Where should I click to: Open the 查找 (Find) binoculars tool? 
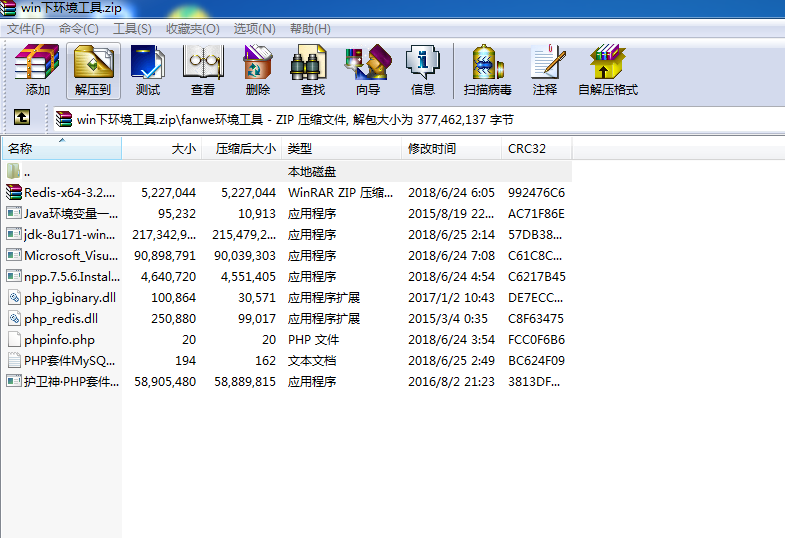(x=313, y=70)
